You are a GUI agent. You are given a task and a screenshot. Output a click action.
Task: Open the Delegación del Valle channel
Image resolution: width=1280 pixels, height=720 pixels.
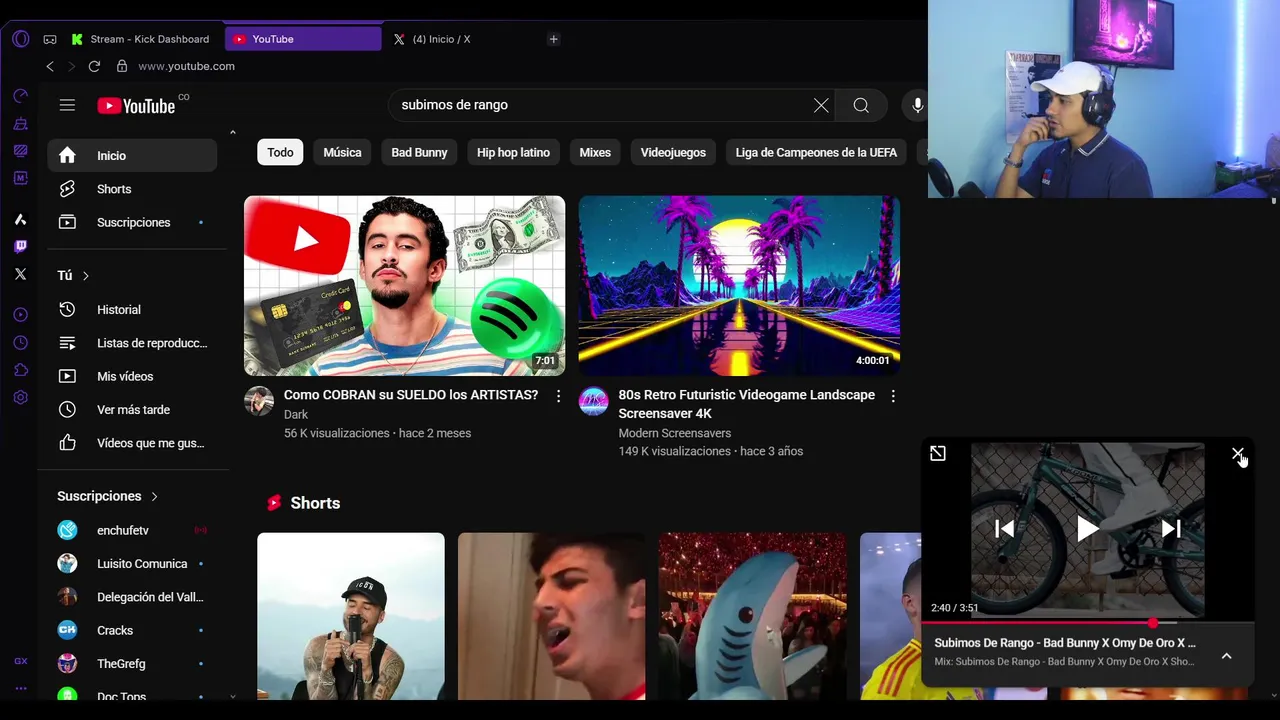click(132, 597)
